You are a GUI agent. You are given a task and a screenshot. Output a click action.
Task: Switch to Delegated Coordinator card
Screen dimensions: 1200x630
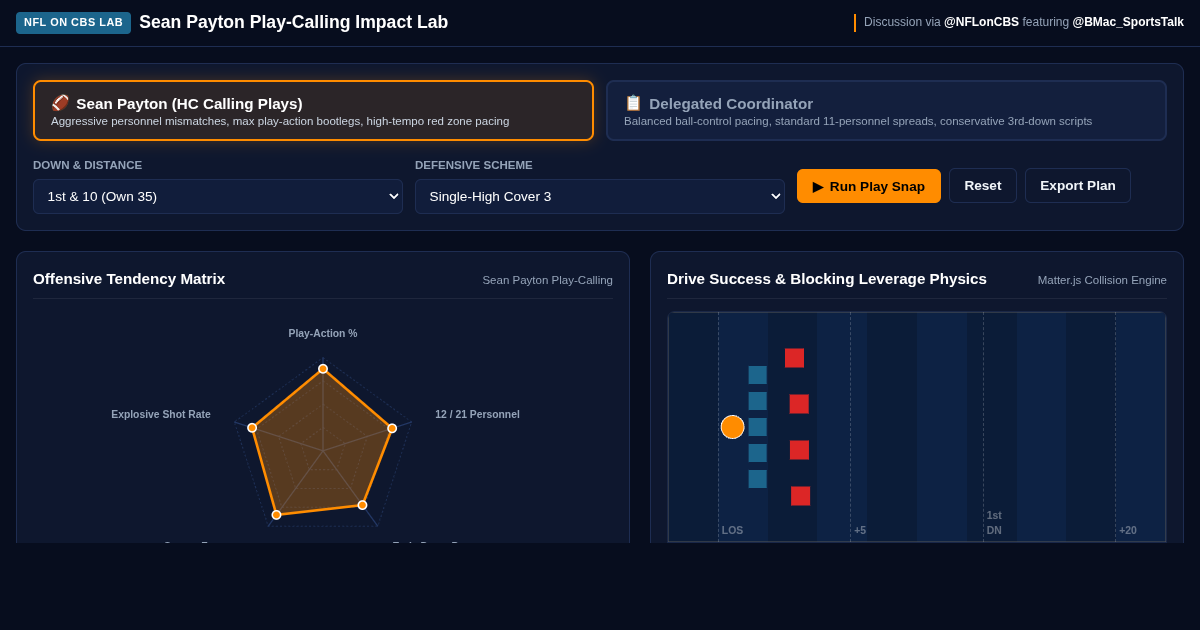[886, 111]
